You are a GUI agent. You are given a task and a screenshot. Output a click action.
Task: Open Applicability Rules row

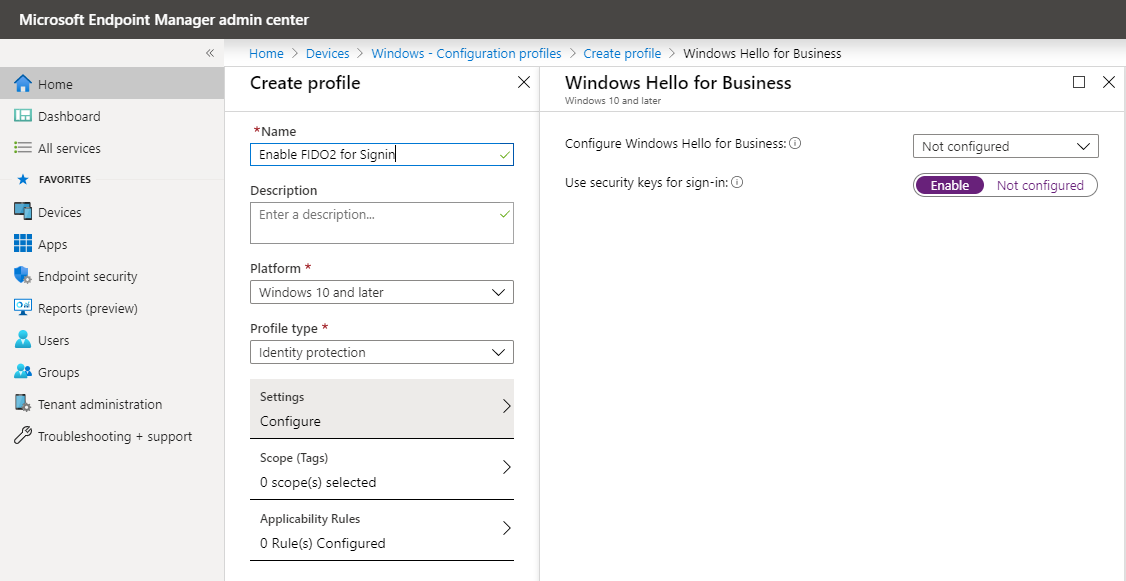pyautogui.click(x=381, y=530)
